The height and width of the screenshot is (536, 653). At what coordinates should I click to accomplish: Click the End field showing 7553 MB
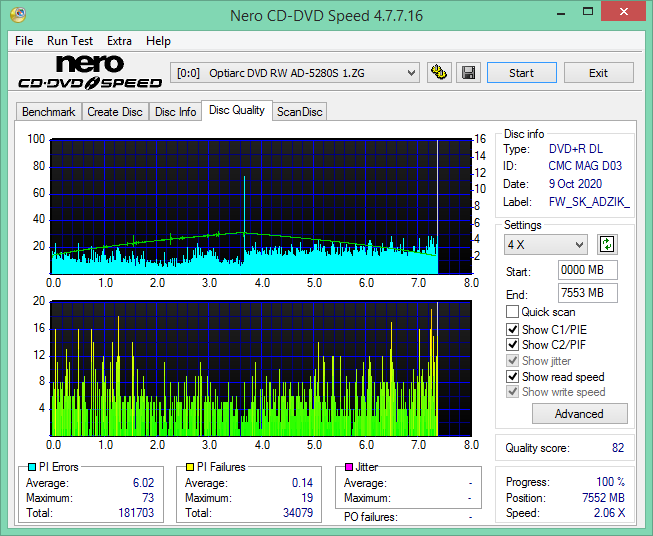point(588,293)
